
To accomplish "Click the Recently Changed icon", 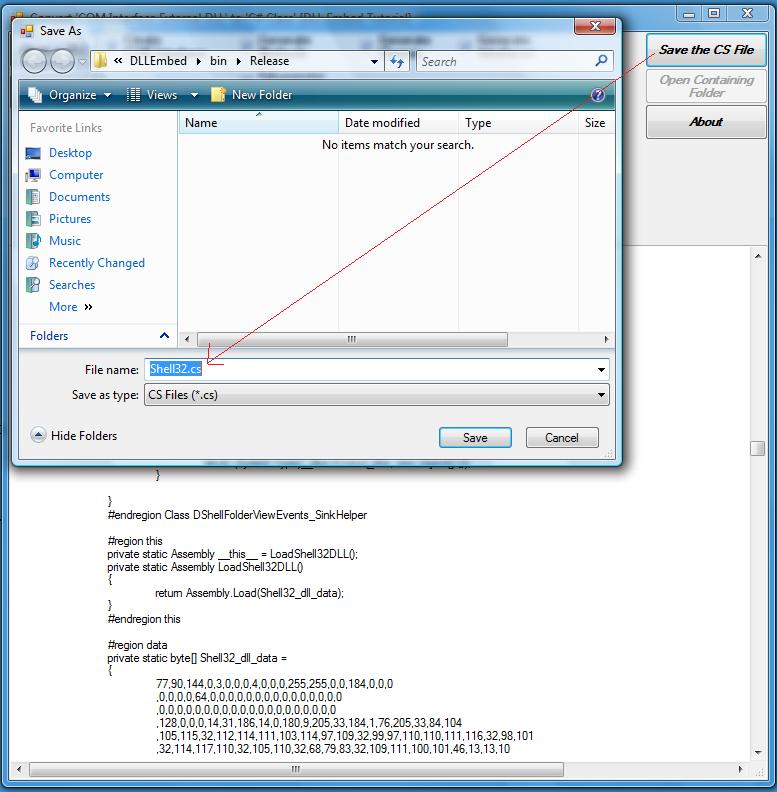I will [33, 263].
